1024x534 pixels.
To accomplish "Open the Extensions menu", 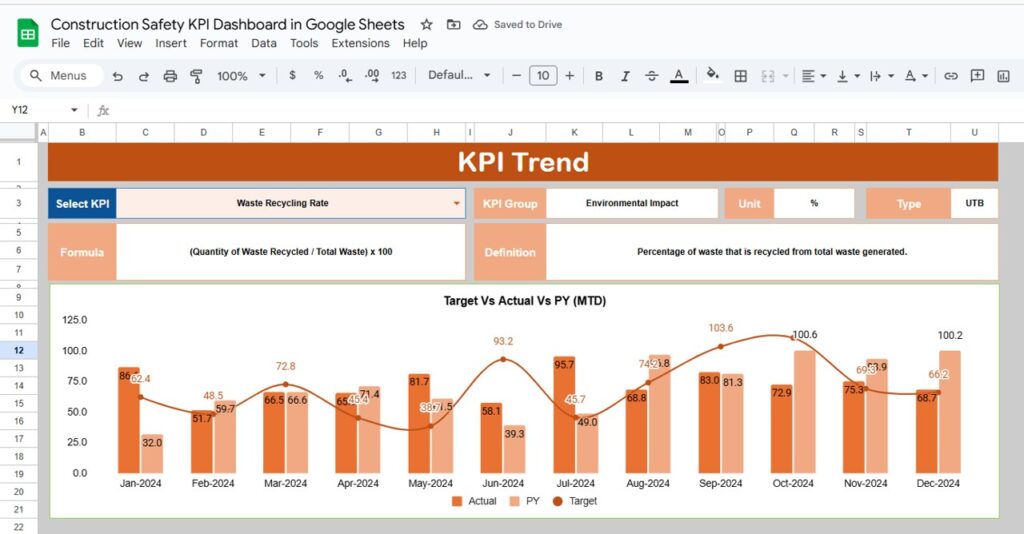I will (360, 43).
